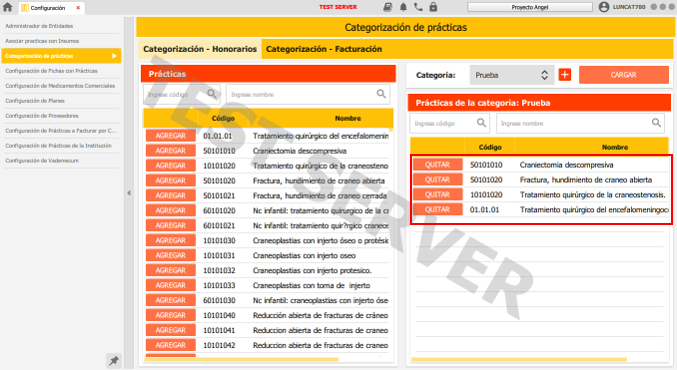Open Administrador de Entidades menu item
The width and height of the screenshot is (677, 370).
pyautogui.click(x=60, y=26)
